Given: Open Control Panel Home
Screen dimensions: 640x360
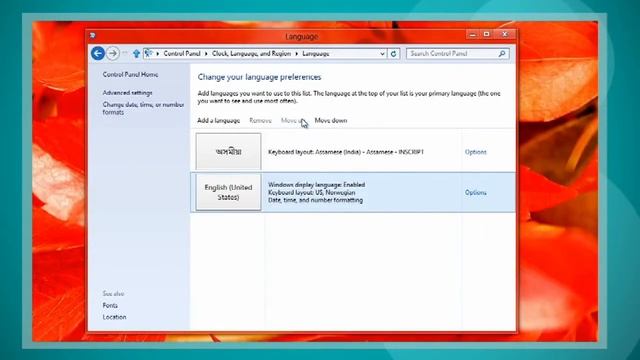Looking at the screenshot, I should (130, 75).
